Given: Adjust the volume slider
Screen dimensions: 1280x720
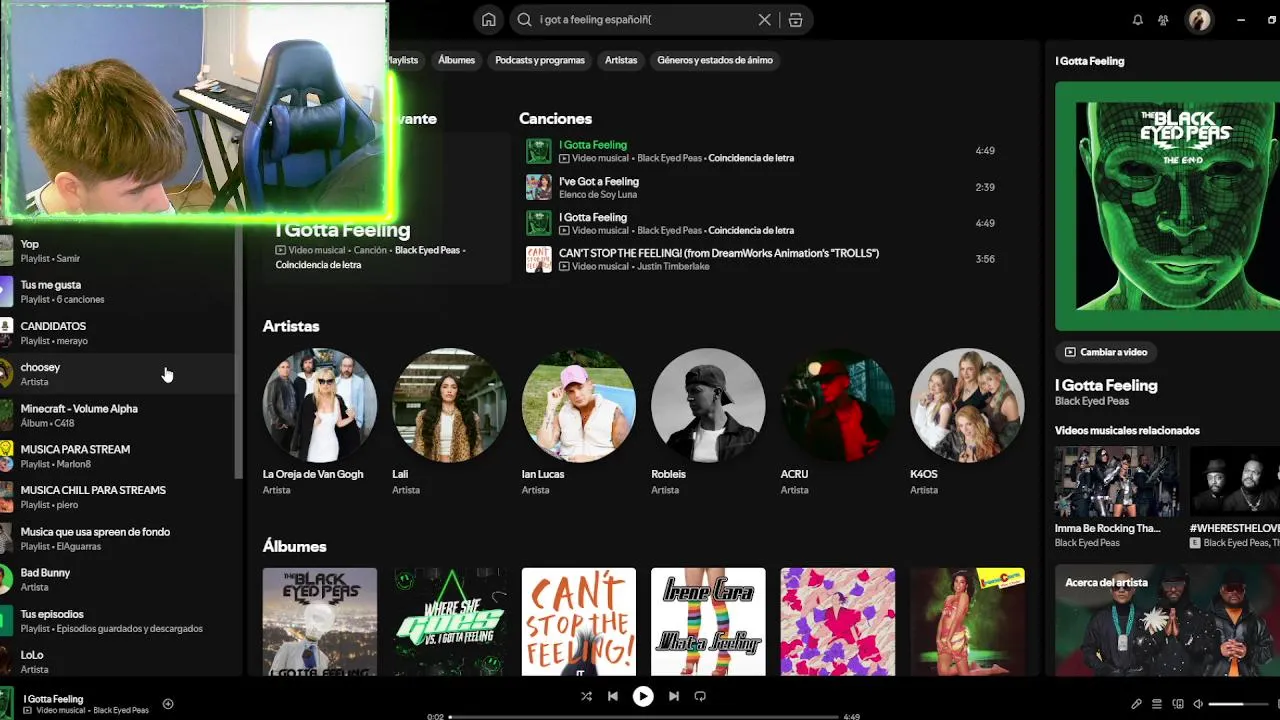Looking at the screenshot, I should (1239, 704).
